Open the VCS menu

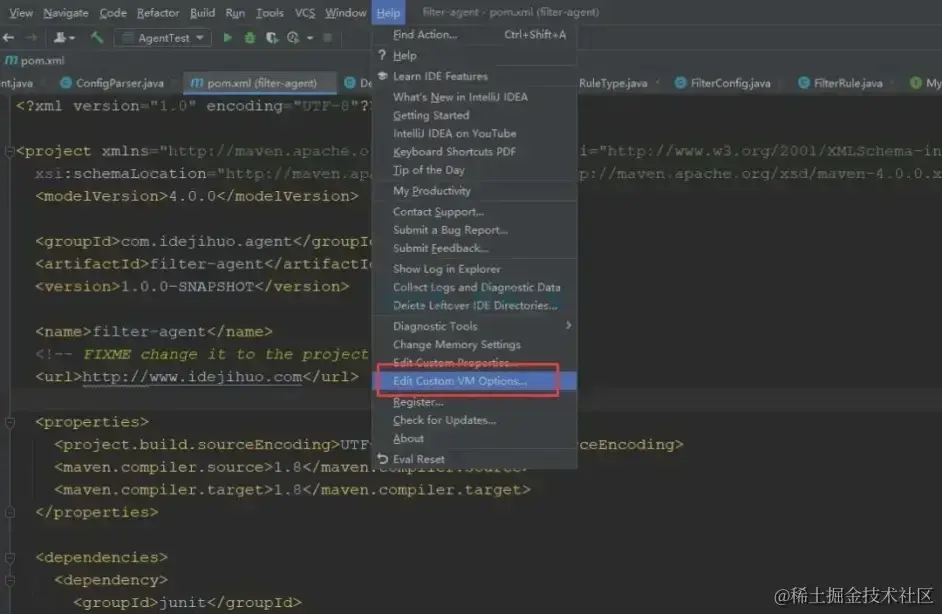(305, 13)
